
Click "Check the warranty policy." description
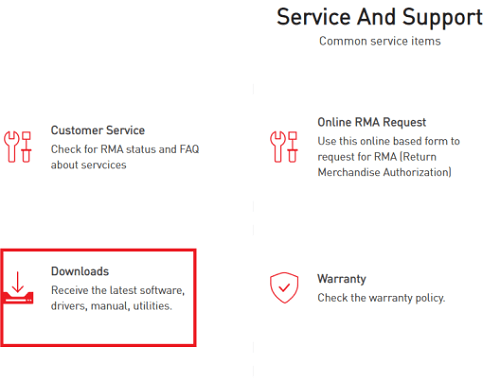(381, 298)
